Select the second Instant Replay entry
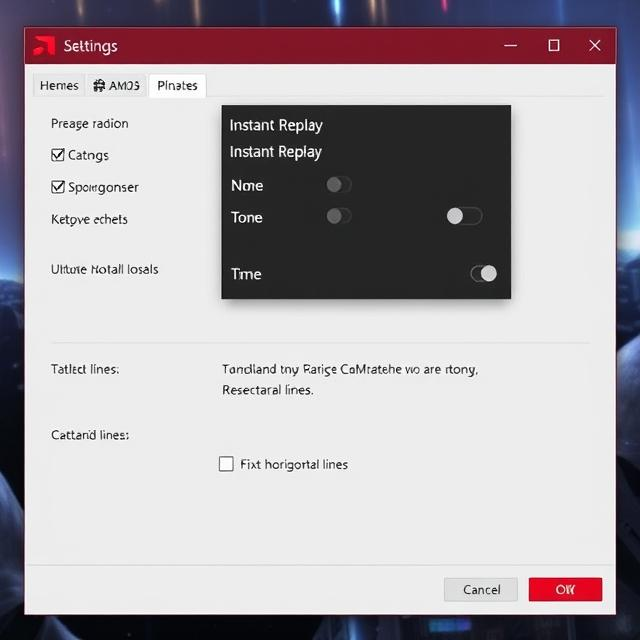This screenshot has height=640, width=640. (276, 152)
